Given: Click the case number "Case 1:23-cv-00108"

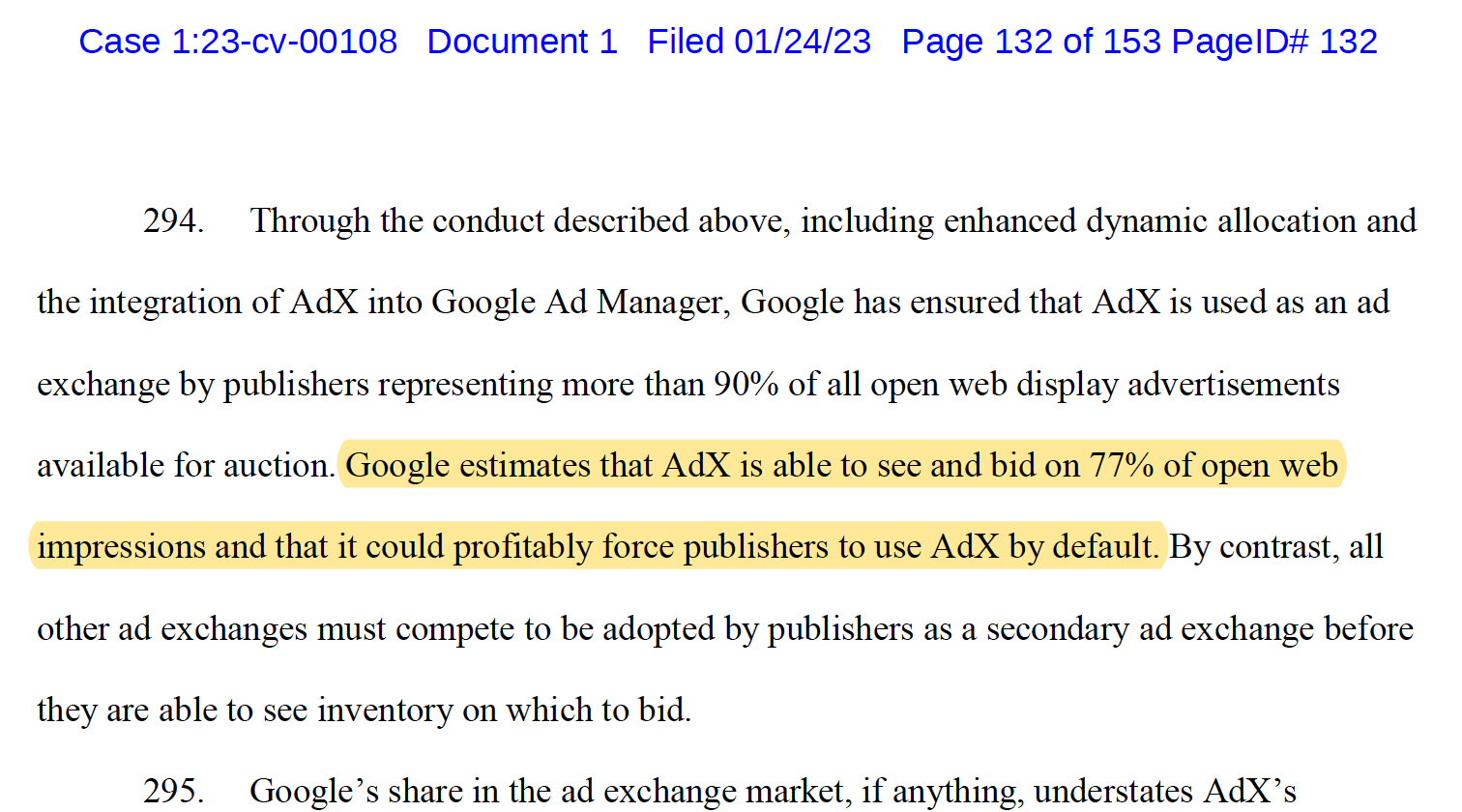Looking at the screenshot, I should pos(238,42).
